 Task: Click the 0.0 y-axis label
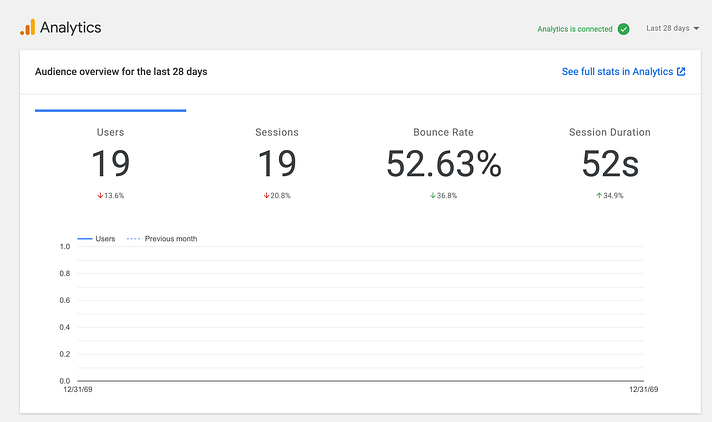[x=65, y=381]
